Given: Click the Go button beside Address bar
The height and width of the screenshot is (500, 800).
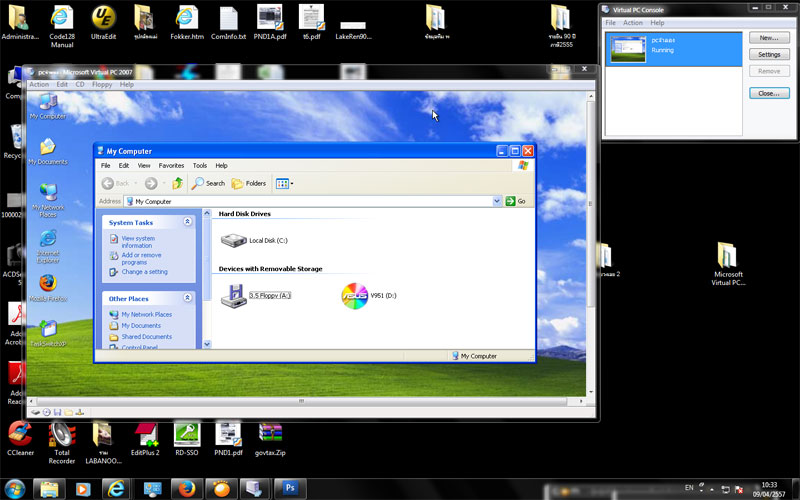Looking at the screenshot, I should (515, 201).
